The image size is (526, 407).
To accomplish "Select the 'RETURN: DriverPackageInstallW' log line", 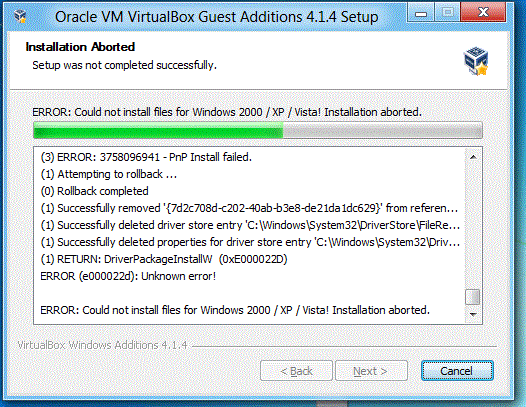I will pyautogui.click(x=164, y=259).
